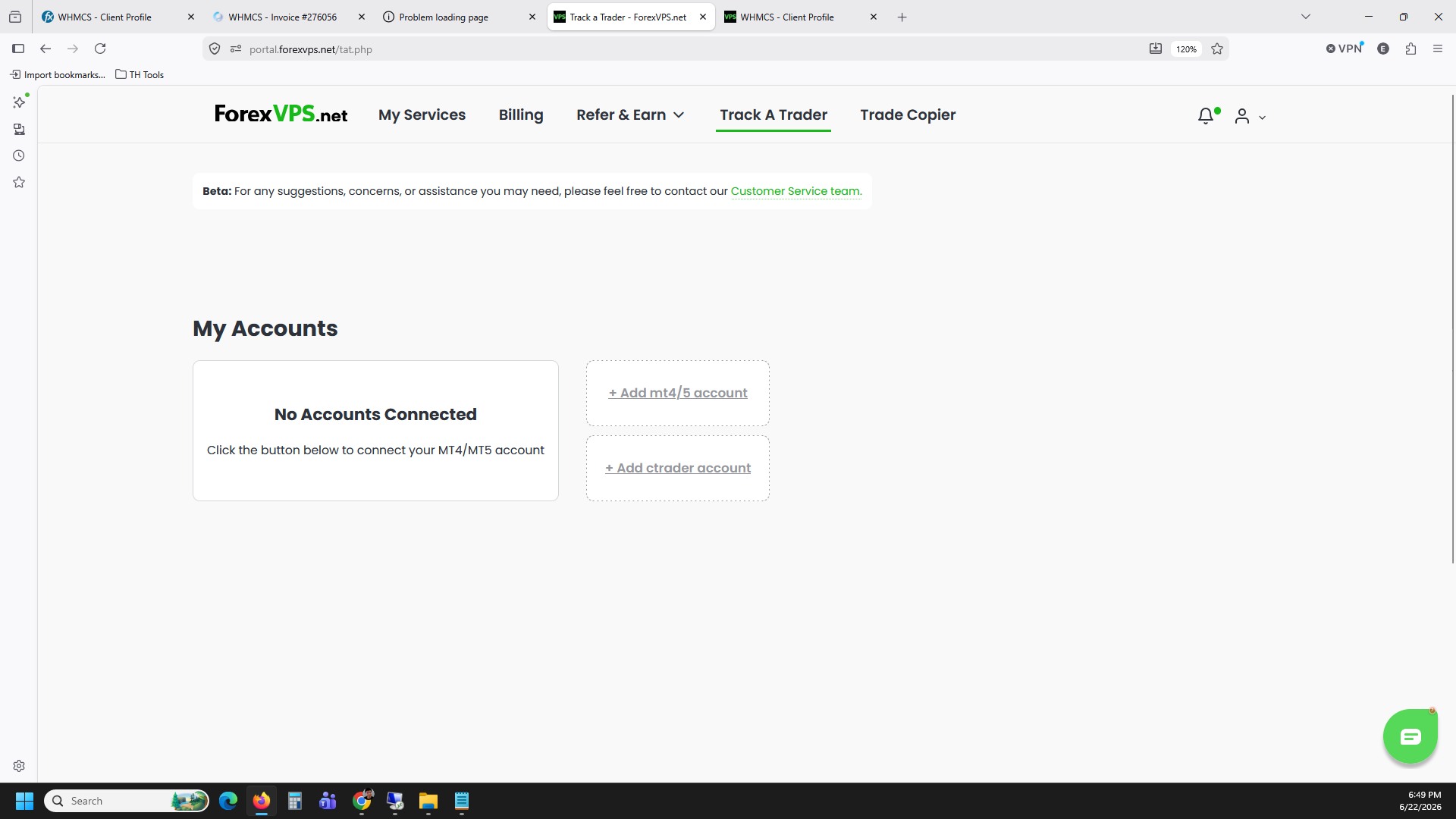Screen dimensions: 1456x819
Task: Click Add ctrader account link
Action: point(678,468)
